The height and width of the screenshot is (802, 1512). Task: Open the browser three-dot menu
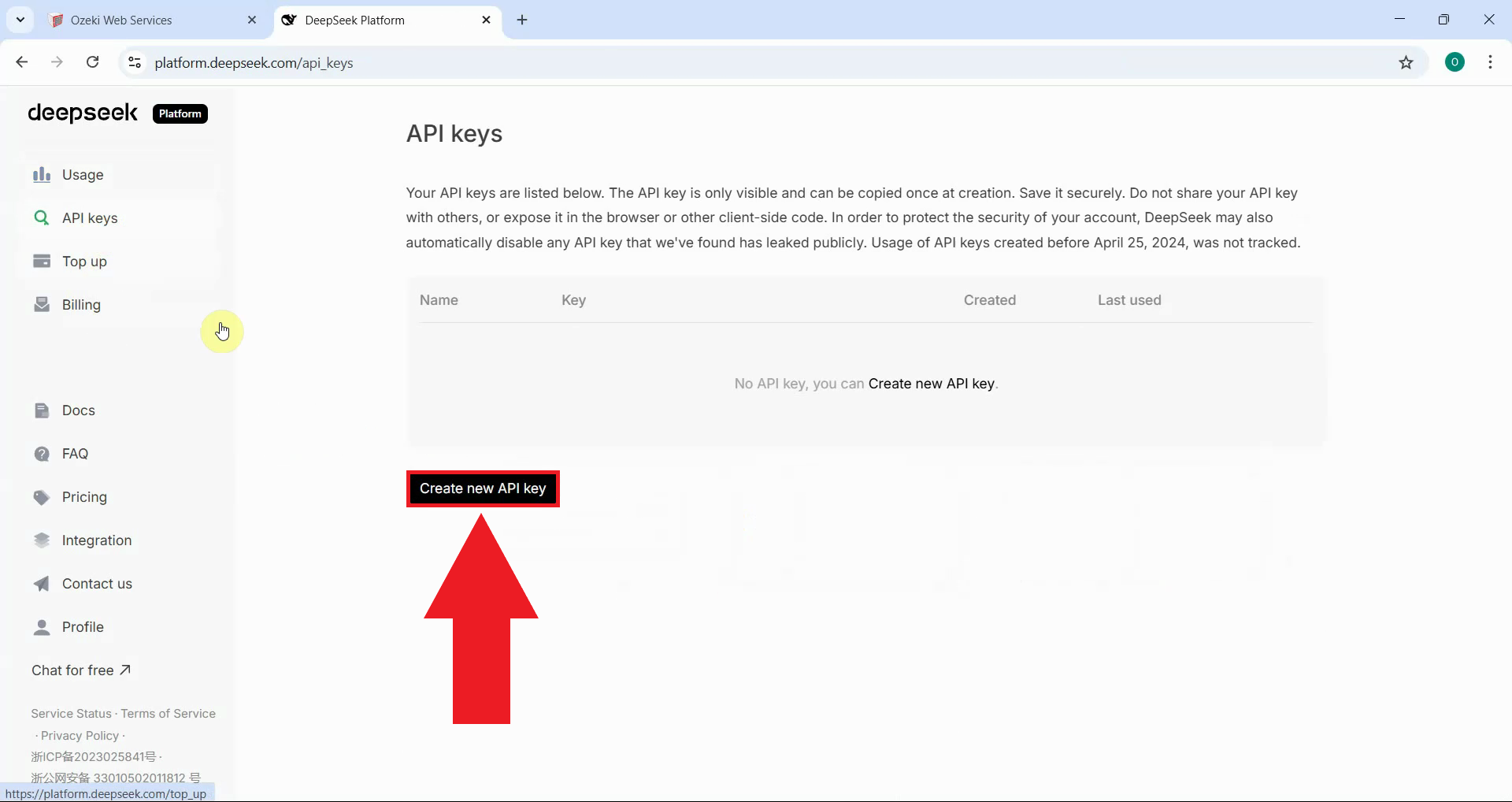click(1491, 62)
